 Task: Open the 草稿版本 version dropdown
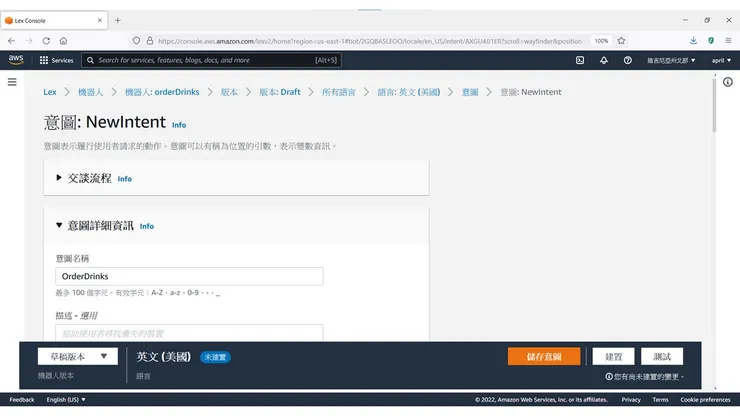coord(78,357)
